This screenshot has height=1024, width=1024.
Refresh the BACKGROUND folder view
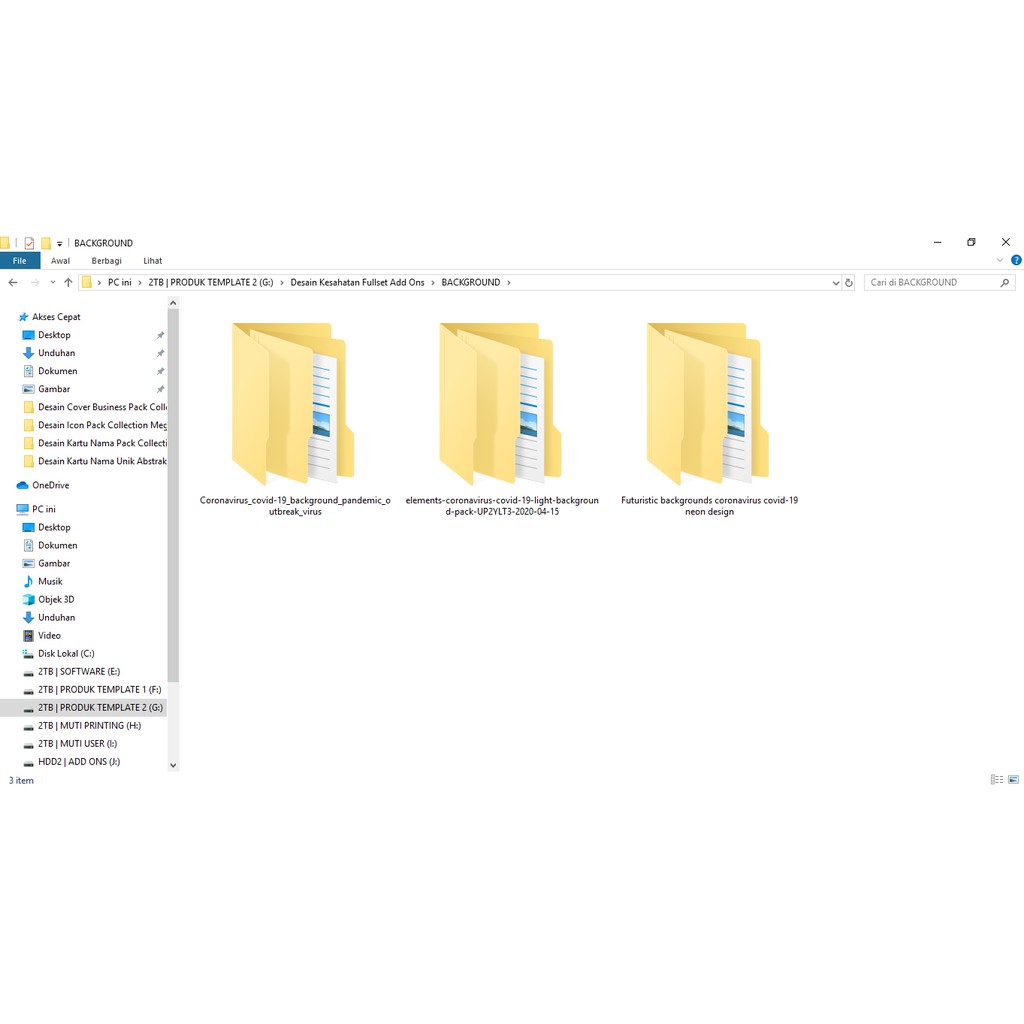tap(849, 283)
